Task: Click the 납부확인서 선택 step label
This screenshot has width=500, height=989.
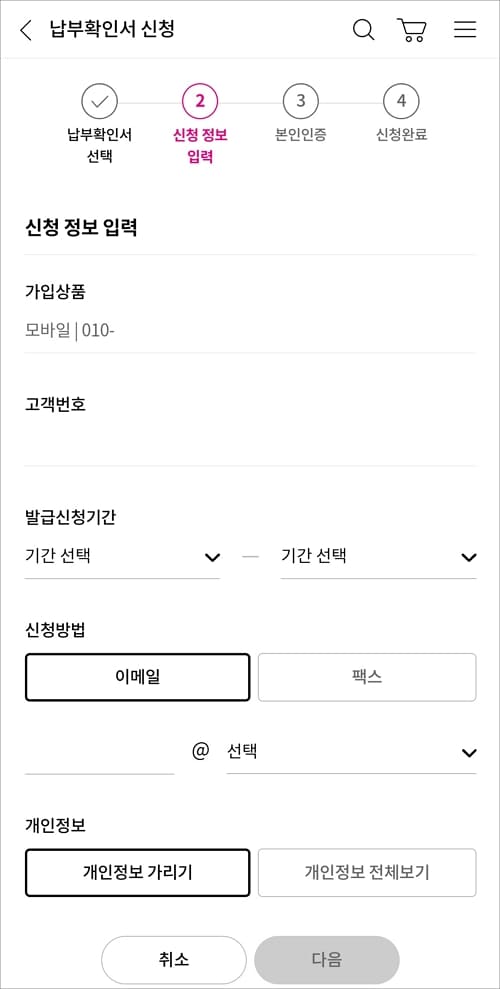Action: 100,146
